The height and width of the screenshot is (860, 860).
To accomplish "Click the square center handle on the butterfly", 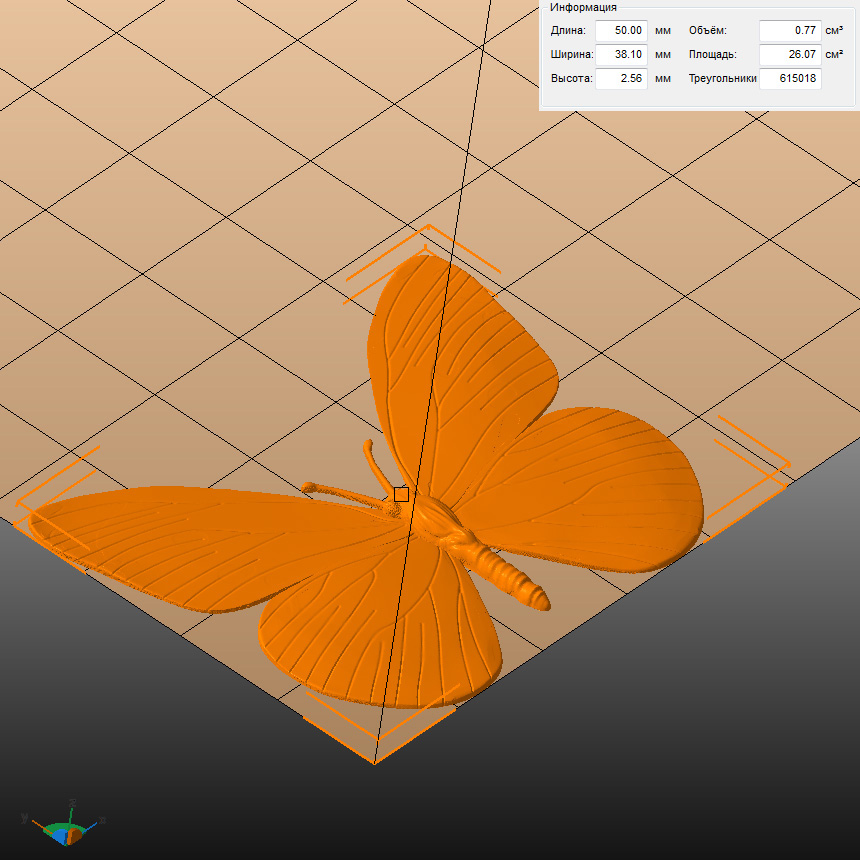I will (401, 494).
